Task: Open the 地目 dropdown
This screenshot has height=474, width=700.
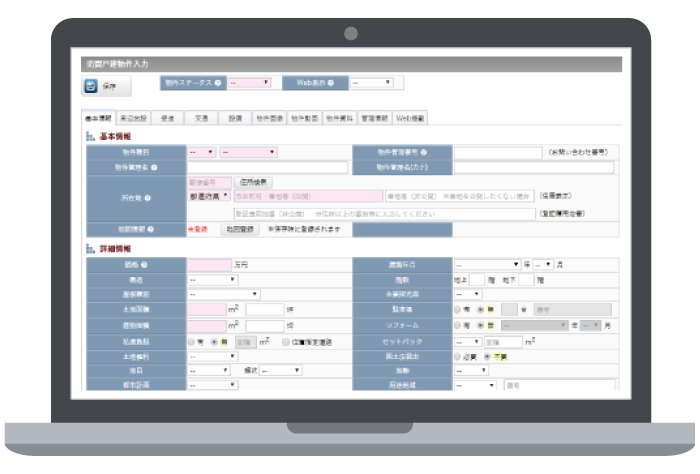Action: click(208, 370)
